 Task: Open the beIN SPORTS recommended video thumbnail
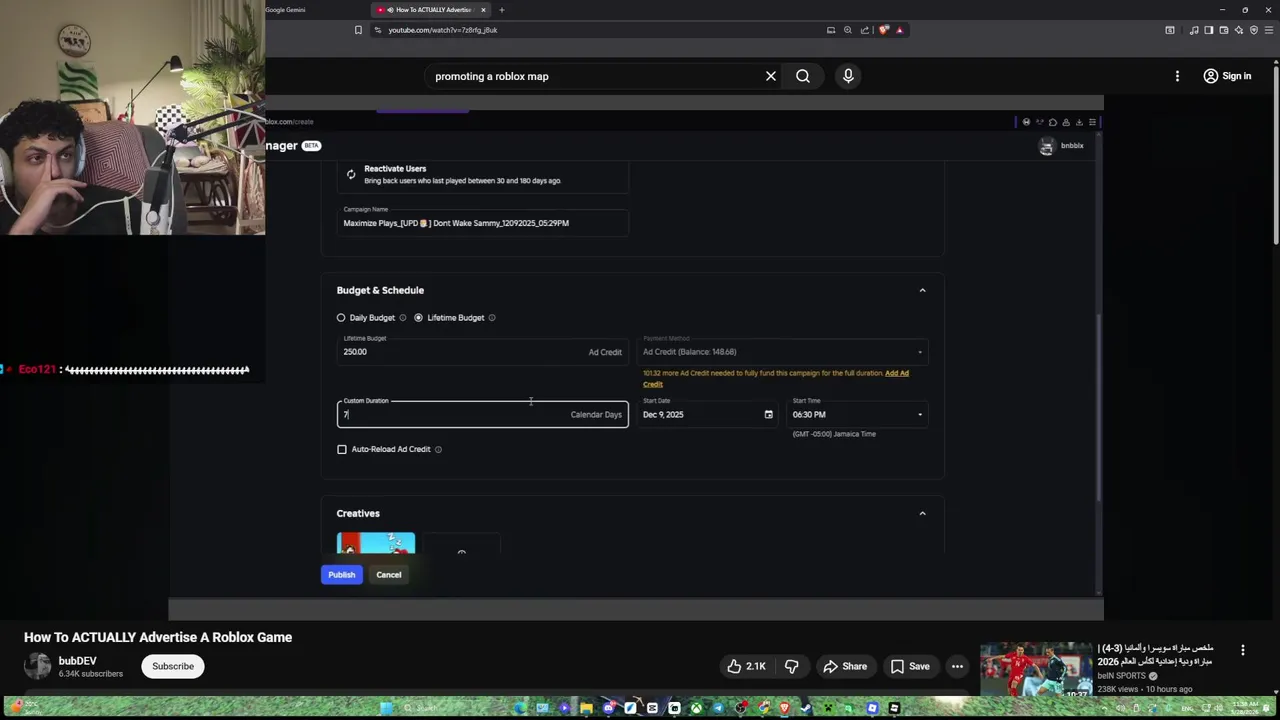coord(1036,671)
